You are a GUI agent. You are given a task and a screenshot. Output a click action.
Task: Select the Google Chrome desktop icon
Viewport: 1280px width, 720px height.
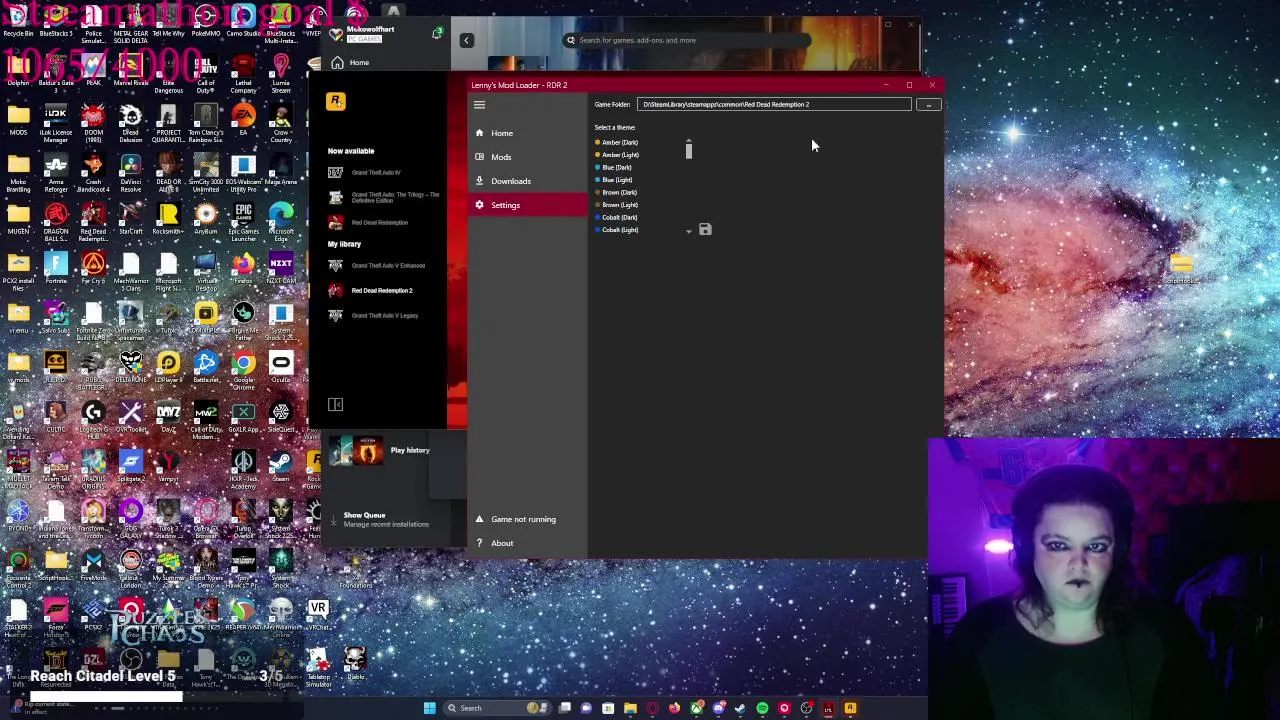pyautogui.click(x=243, y=368)
